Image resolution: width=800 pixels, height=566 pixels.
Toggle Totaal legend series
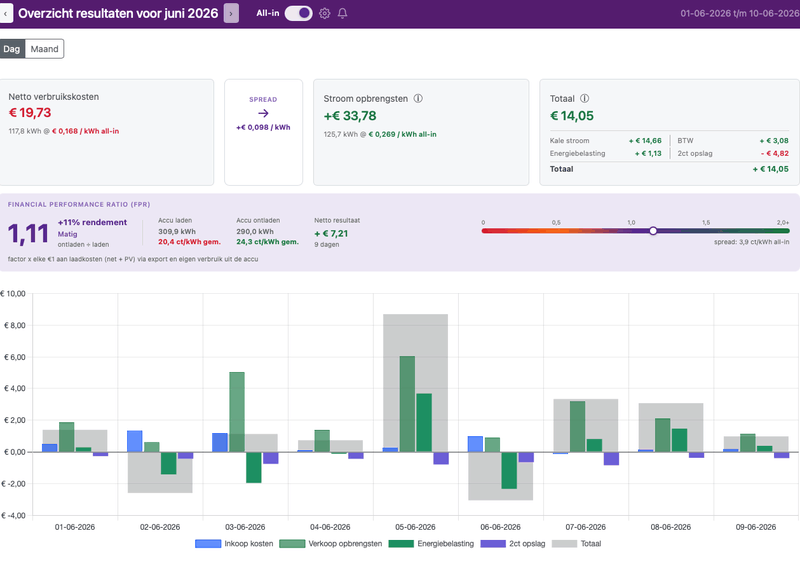click(x=577, y=544)
